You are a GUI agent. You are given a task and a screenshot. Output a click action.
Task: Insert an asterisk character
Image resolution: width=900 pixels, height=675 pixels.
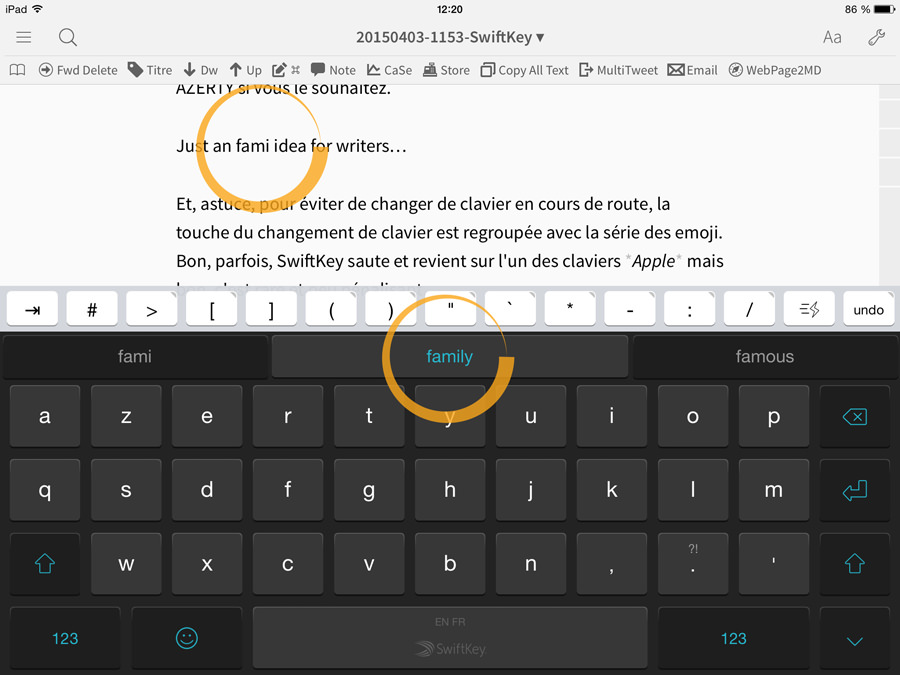(x=570, y=309)
